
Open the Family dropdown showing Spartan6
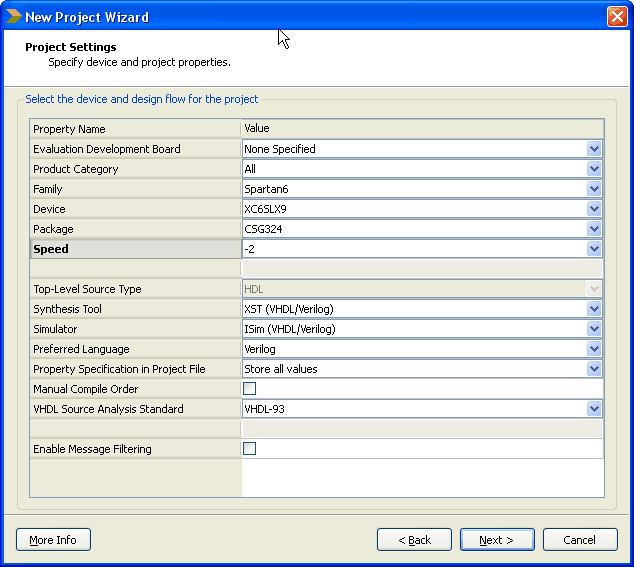point(594,189)
